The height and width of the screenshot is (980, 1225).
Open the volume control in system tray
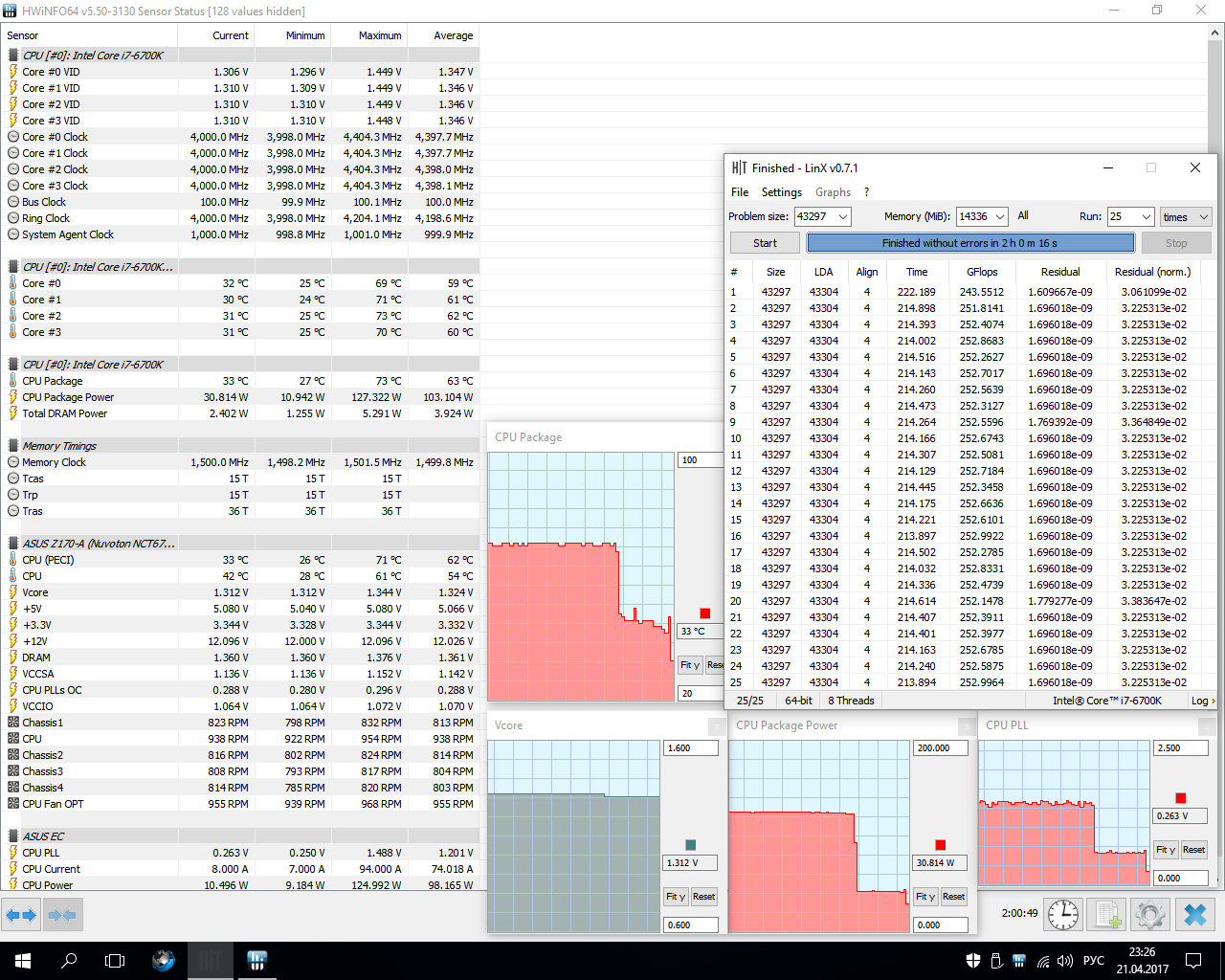click(1065, 961)
